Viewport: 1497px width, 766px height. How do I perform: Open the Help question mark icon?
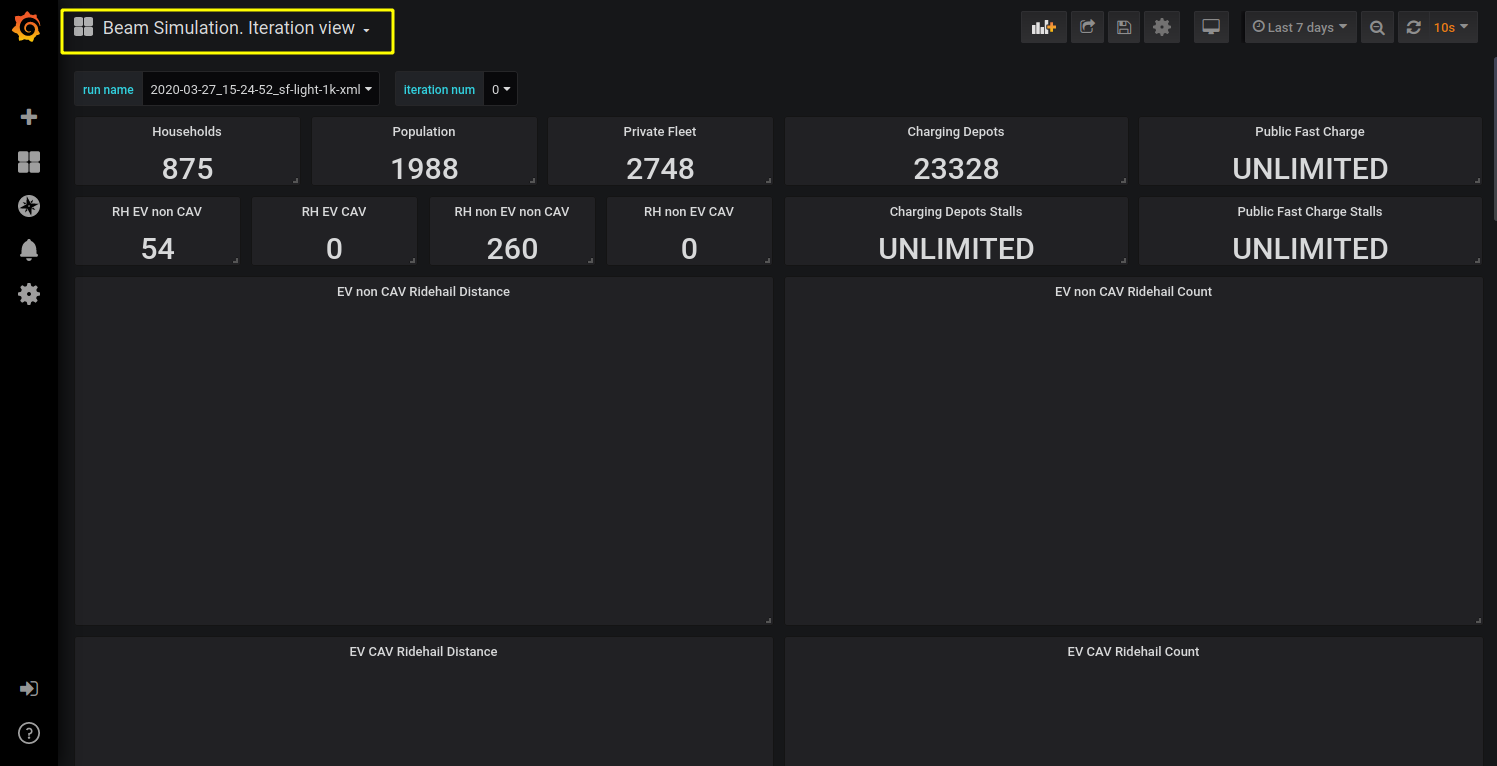(29, 733)
